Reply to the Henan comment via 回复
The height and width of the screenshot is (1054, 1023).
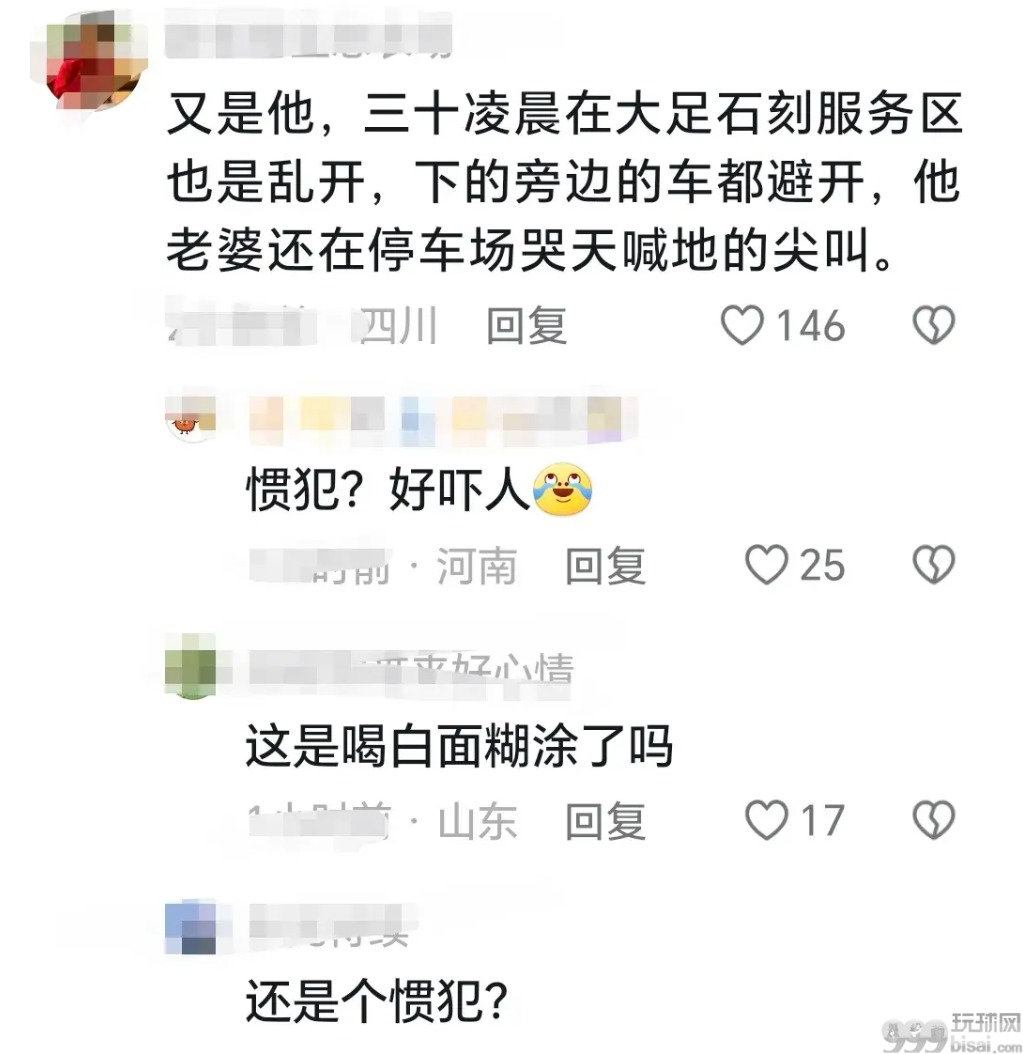coord(605,565)
